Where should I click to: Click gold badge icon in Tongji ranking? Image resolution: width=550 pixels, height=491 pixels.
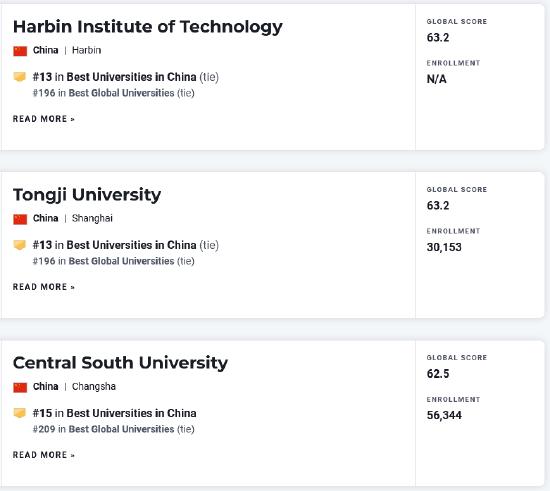(x=20, y=245)
